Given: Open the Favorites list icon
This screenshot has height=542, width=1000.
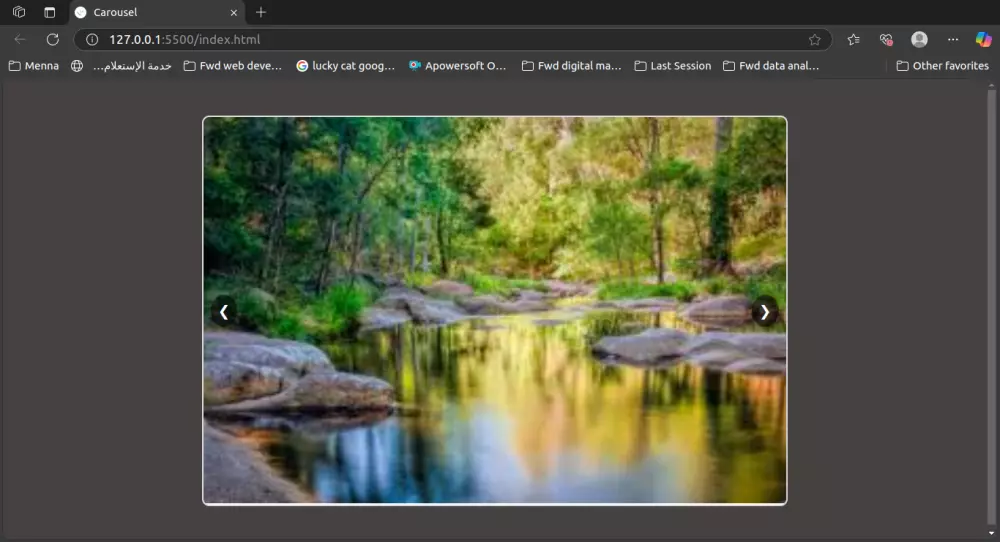Looking at the screenshot, I should [853, 40].
